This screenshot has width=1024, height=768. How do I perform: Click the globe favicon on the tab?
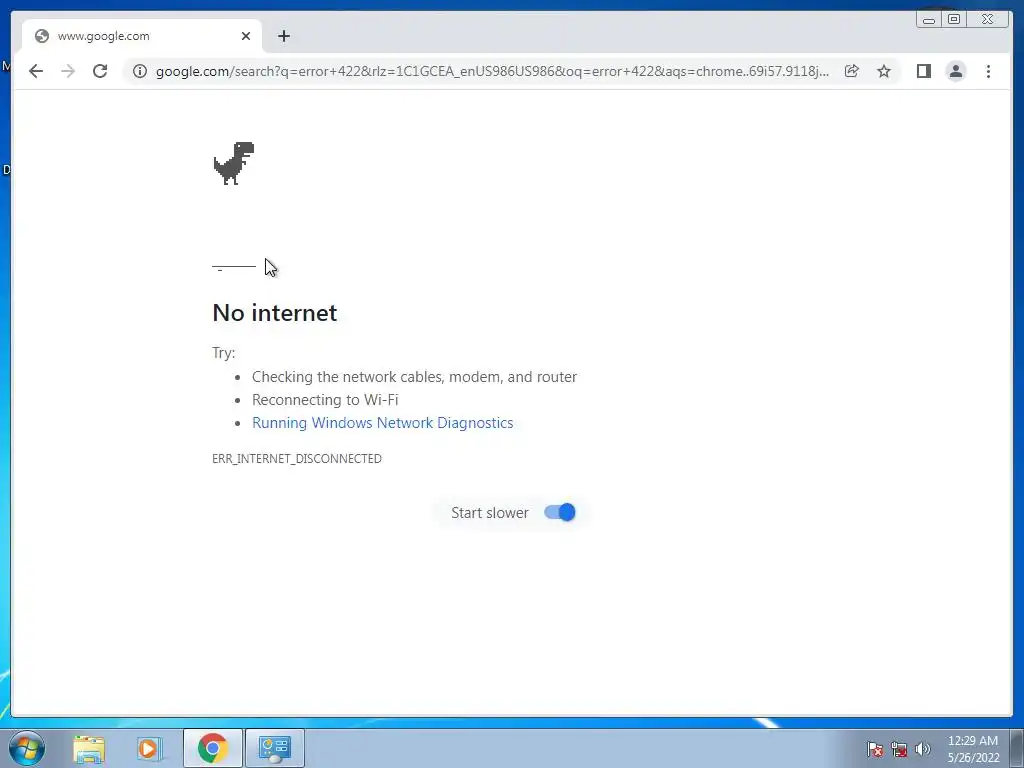click(x=42, y=36)
